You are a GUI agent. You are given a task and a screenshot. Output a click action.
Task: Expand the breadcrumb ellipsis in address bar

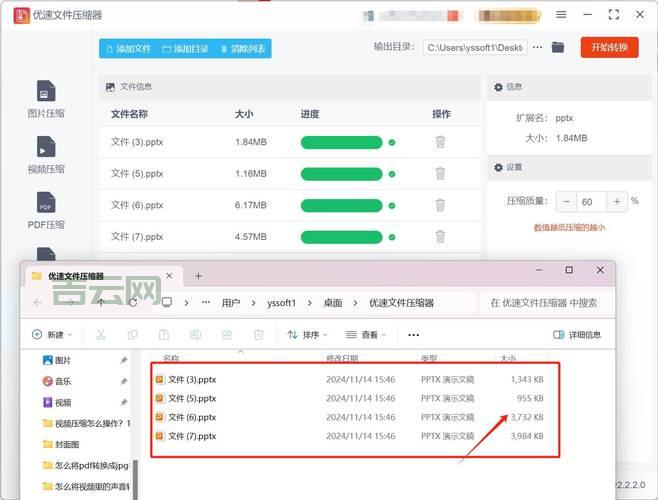point(206,302)
